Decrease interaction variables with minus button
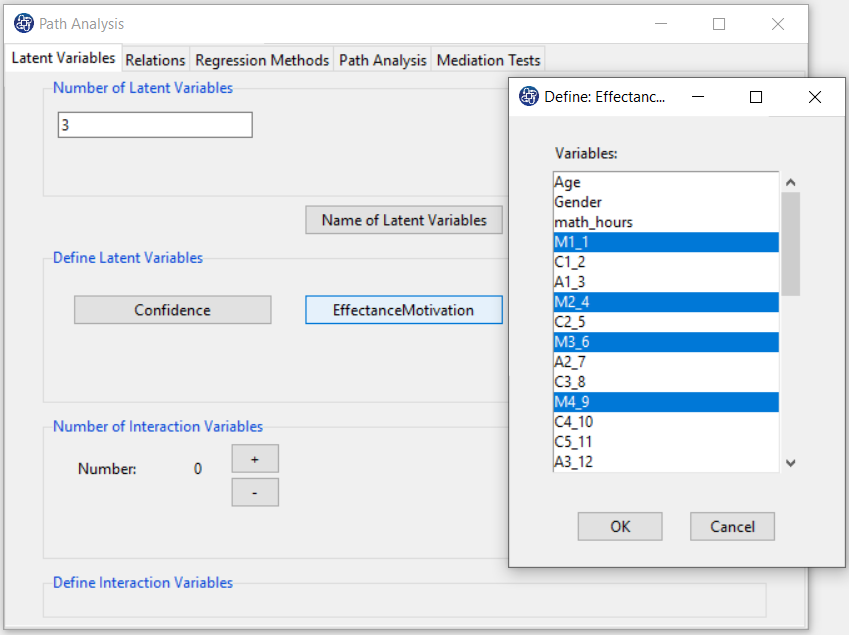Viewport: 849px width, 635px height. click(x=255, y=493)
